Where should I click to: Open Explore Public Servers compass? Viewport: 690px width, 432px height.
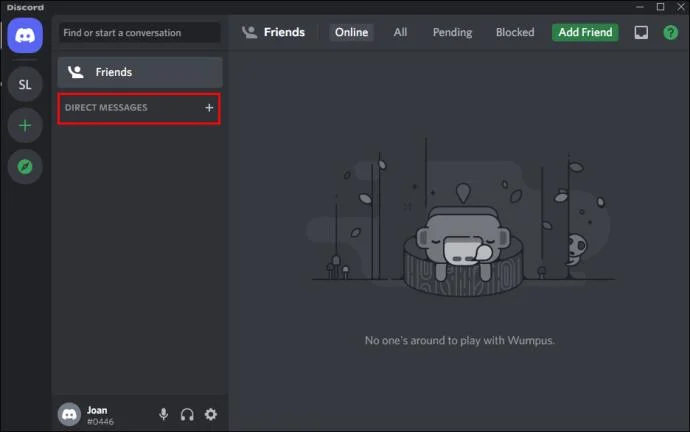point(25,167)
